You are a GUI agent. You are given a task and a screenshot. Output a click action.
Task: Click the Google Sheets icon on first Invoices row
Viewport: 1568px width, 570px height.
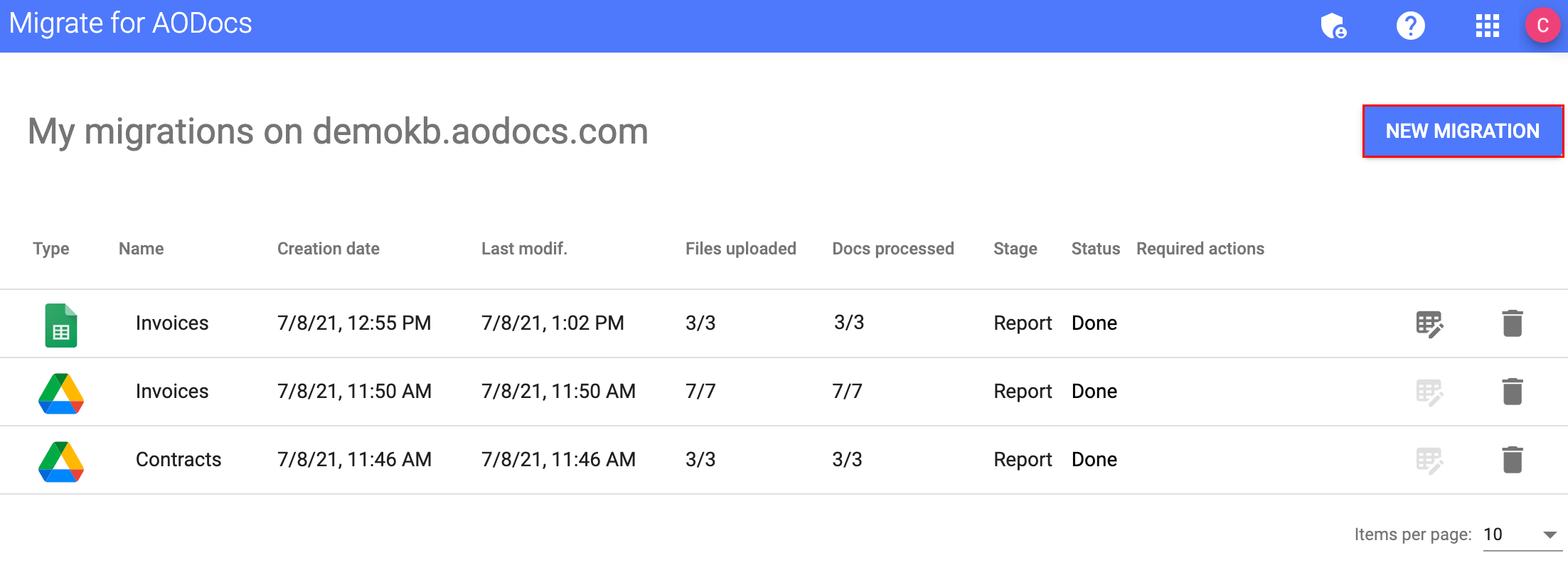(61, 323)
